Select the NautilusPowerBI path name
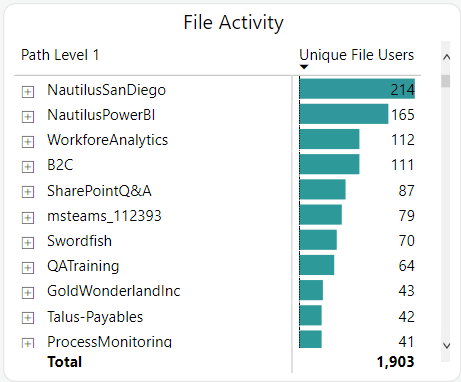Screen dimensions: 461x382 [101, 115]
